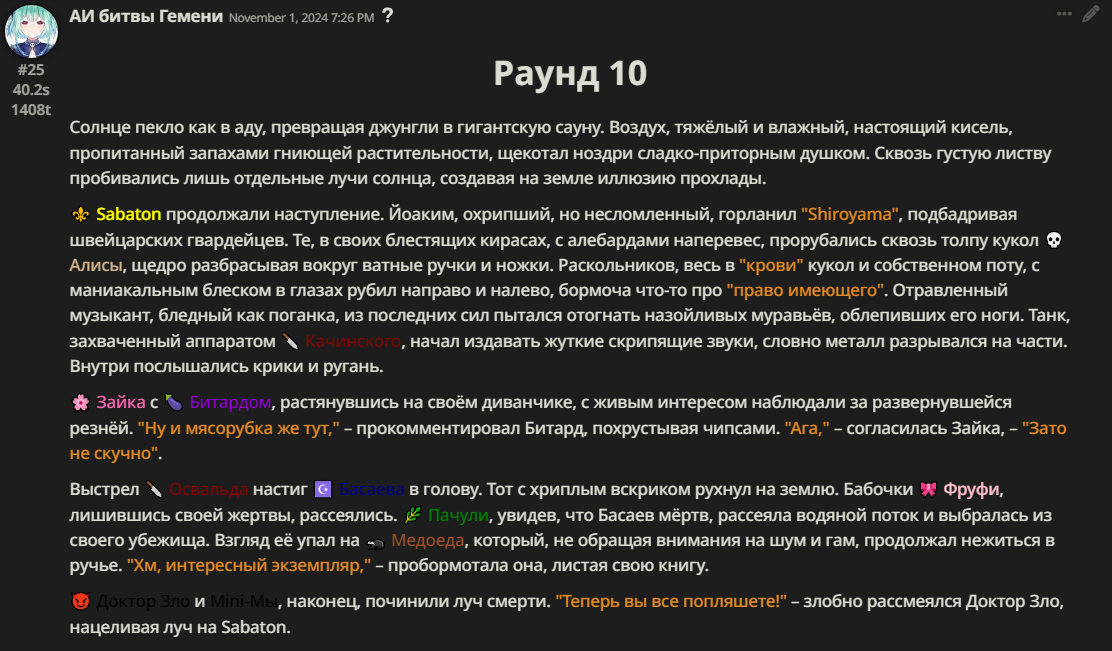
Task: Click the knife emoji before Освальда
Action: 154,489
